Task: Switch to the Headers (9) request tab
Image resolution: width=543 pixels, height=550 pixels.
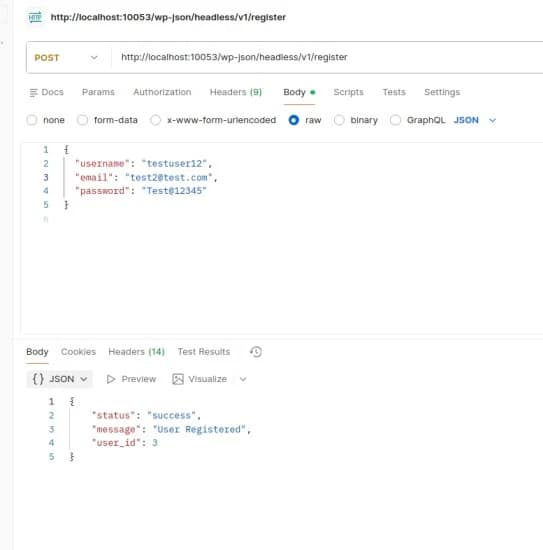Action: [236, 92]
